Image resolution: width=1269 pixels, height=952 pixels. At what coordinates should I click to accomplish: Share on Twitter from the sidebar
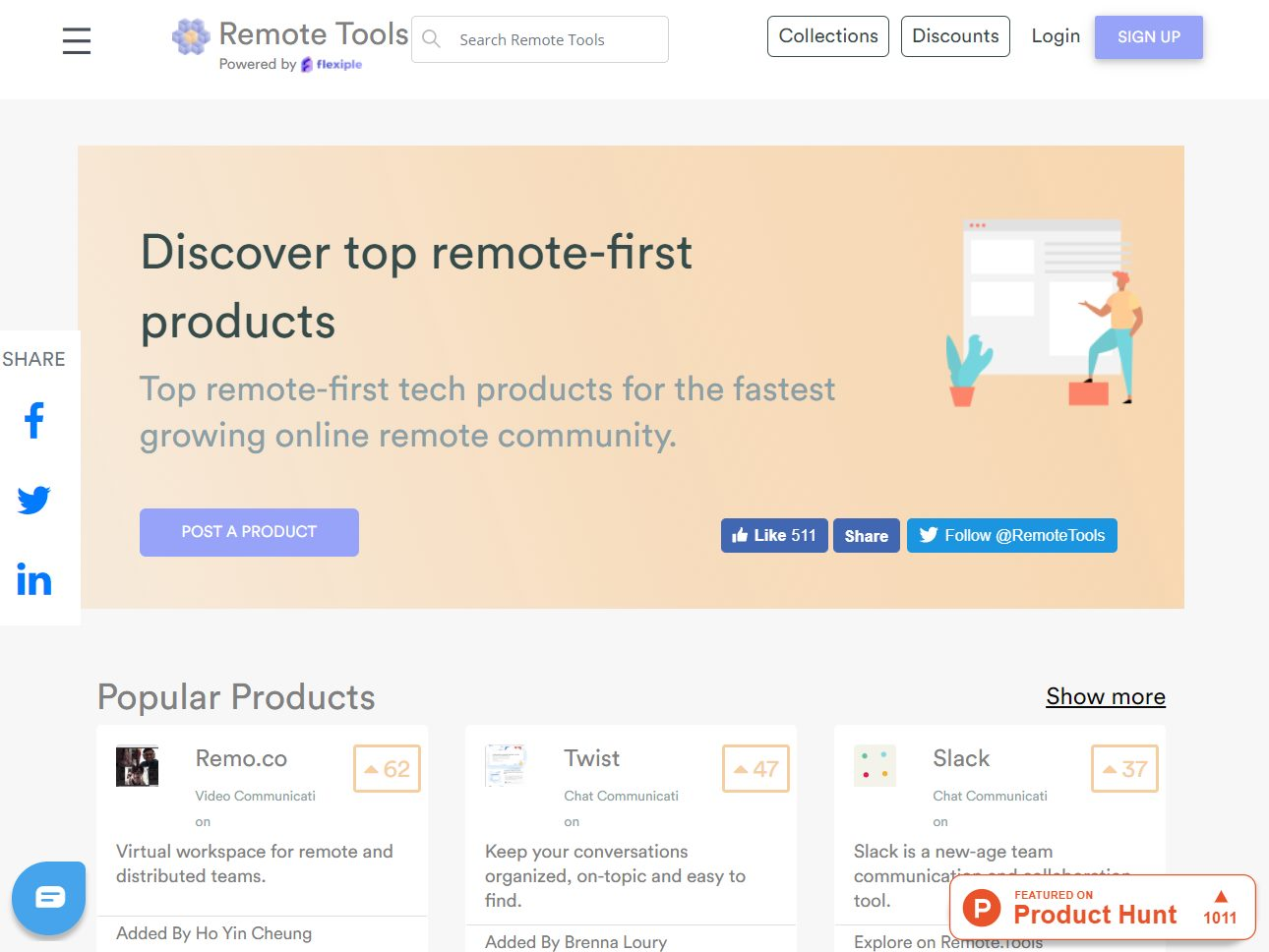pos(33,500)
